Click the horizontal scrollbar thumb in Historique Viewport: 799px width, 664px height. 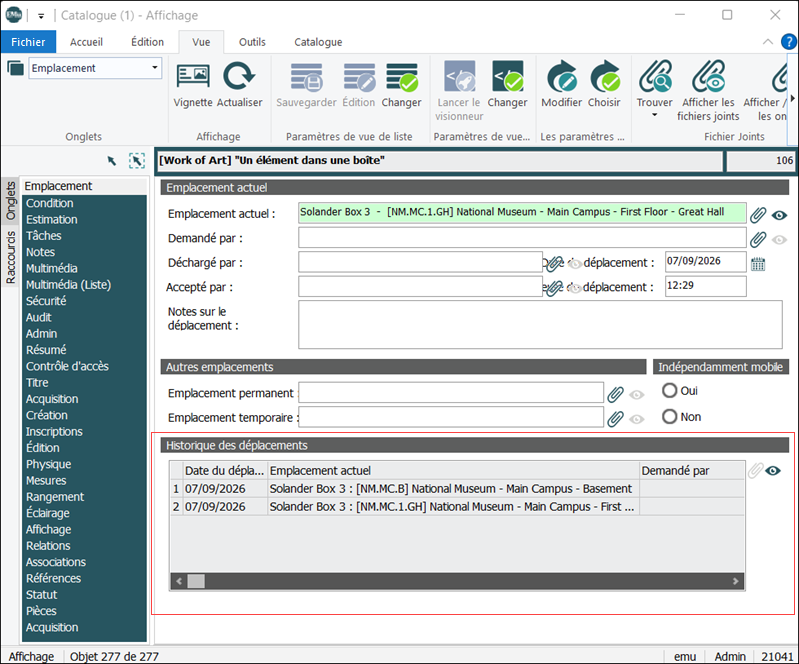pyautogui.click(x=196, y=581)
